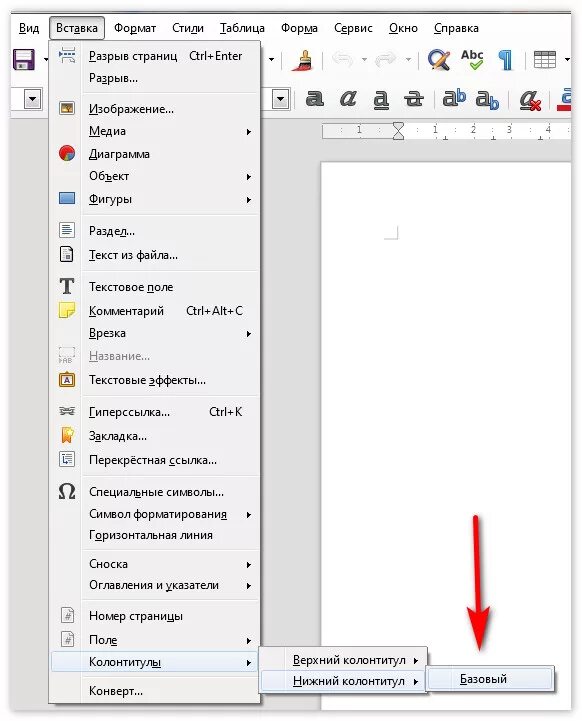Choose Перекрёстная ссылка... entry
The image size is (582, 721).
coord(155,460)
